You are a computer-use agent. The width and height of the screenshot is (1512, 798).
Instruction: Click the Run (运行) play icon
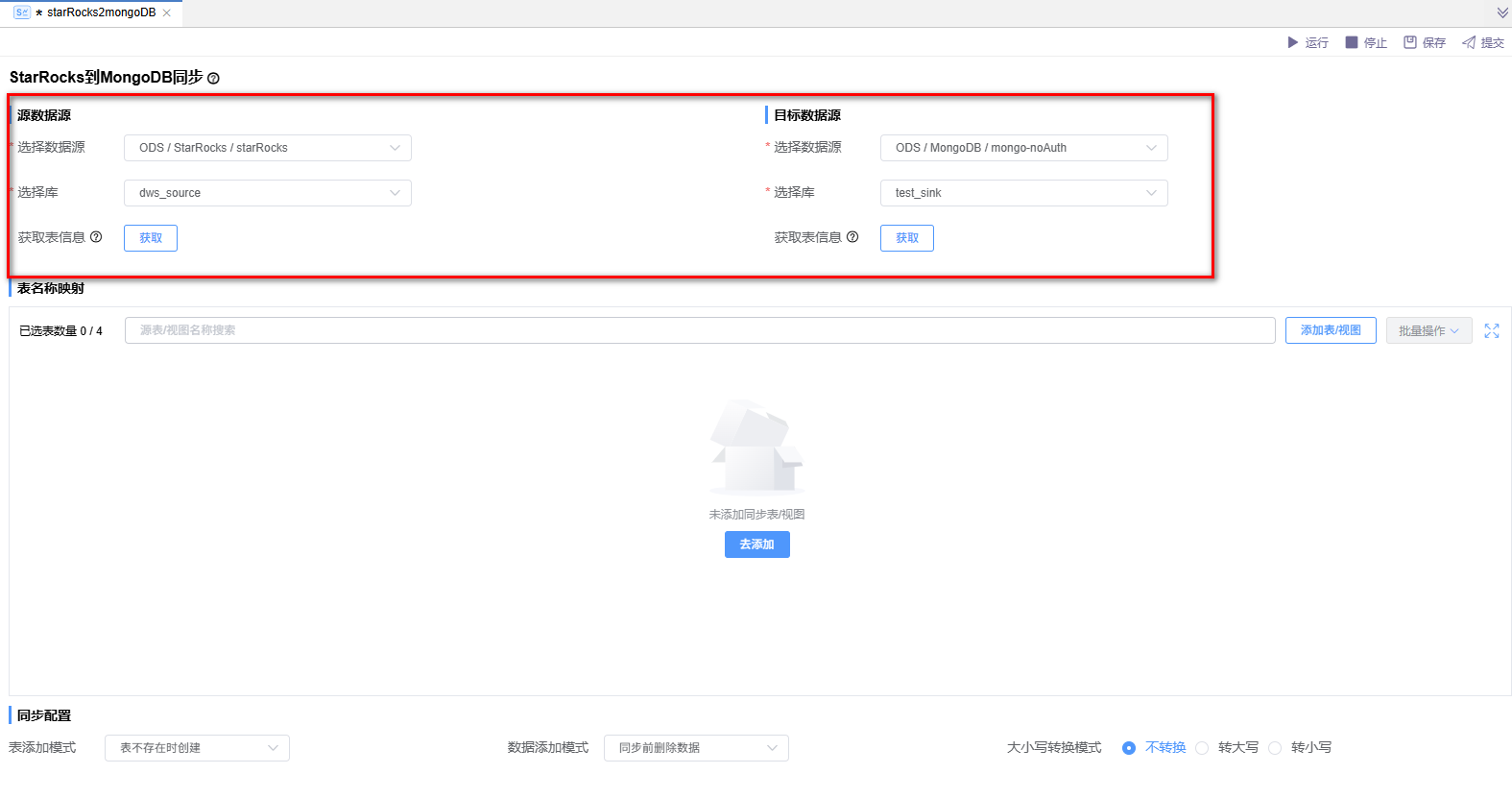pyautogui.click(x=1292, y=42)
